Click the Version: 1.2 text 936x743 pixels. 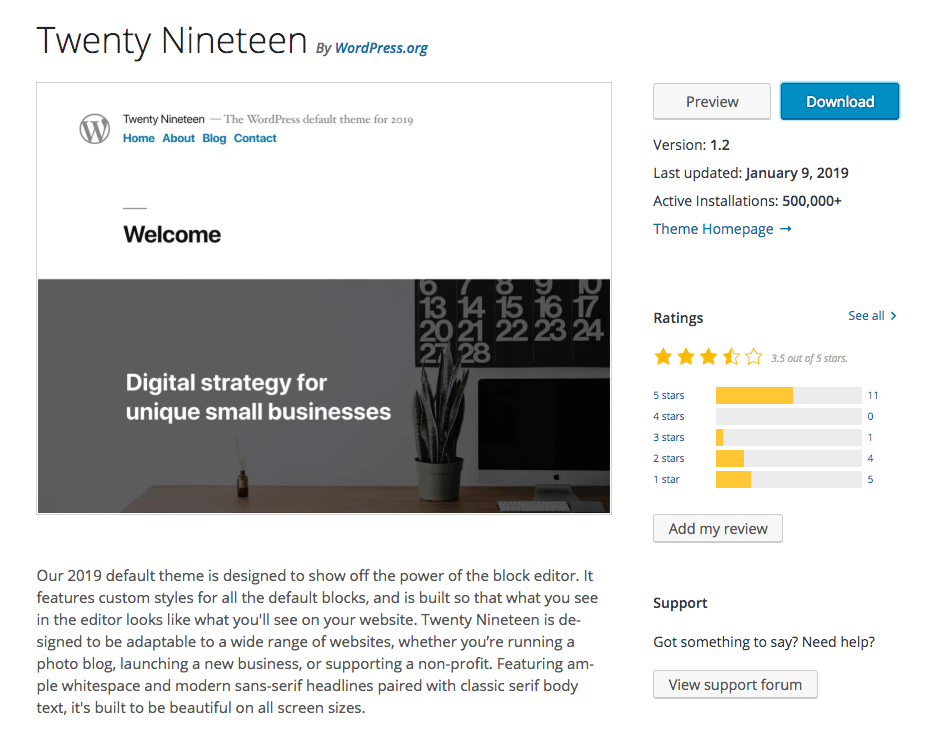tap(691, 145)
